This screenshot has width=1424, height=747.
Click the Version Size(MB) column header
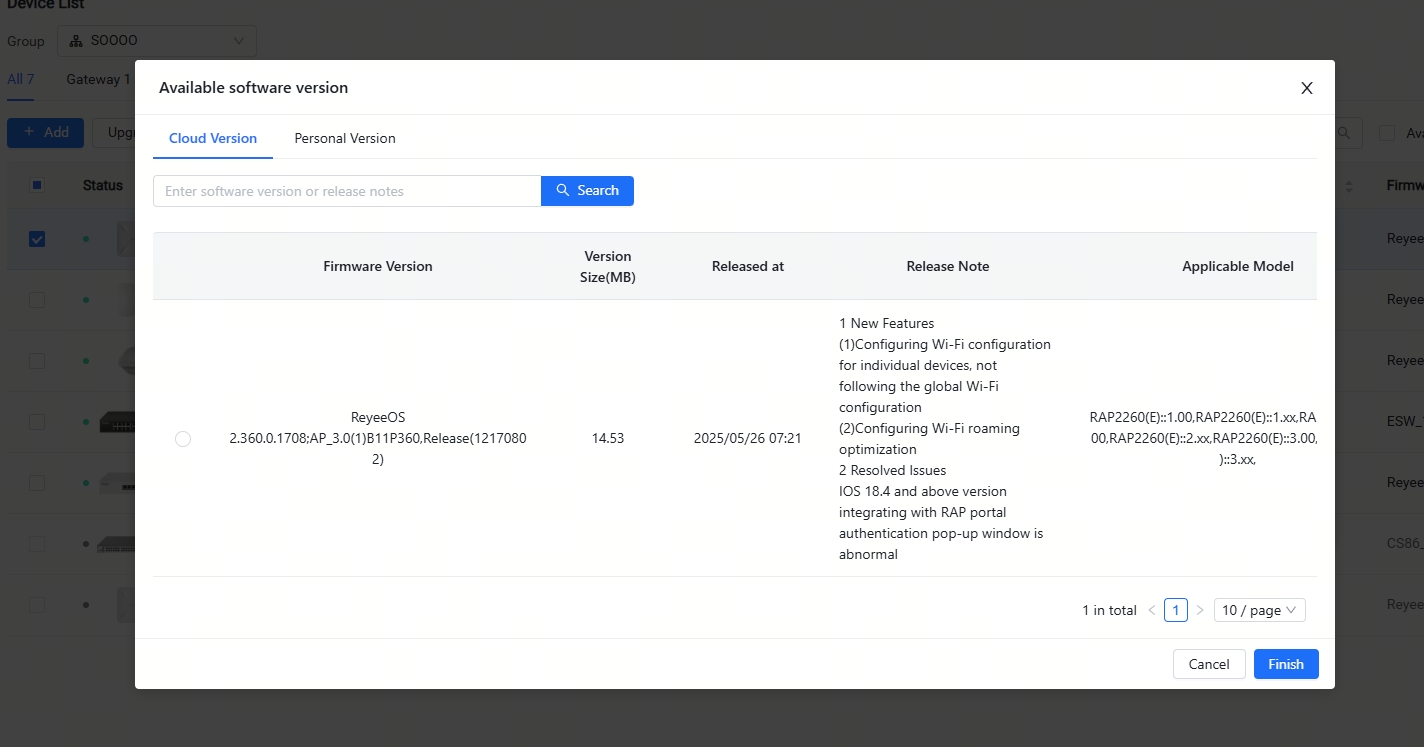click(x=608, y=267)
